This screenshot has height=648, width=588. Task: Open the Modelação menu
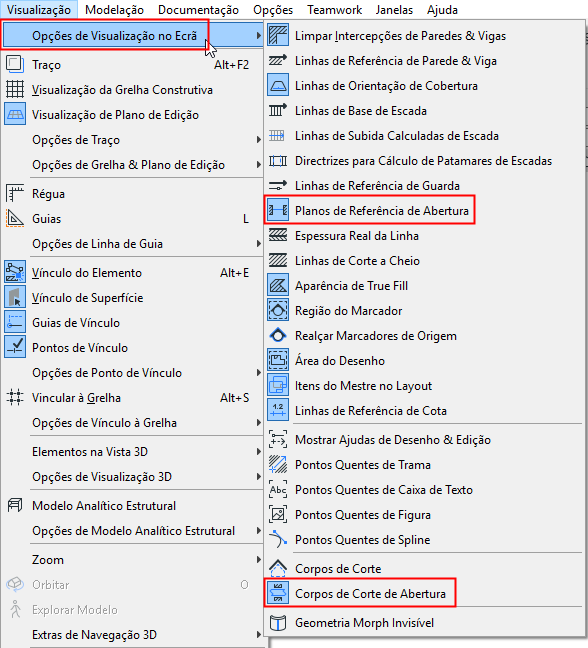point(114,10)
